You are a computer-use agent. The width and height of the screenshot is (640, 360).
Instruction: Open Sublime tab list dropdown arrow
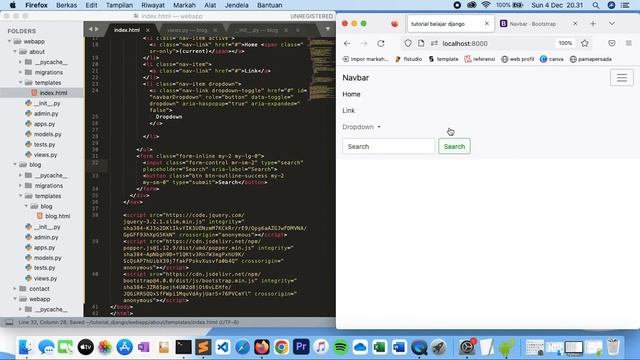[327, 29]
